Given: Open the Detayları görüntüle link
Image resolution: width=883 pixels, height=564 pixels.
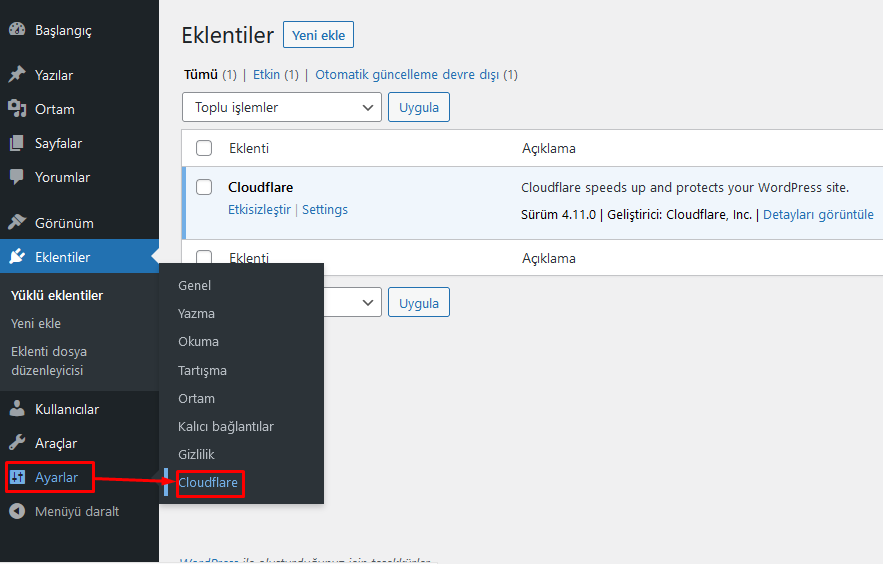Looking at the screenshot, I should [818, 214].
